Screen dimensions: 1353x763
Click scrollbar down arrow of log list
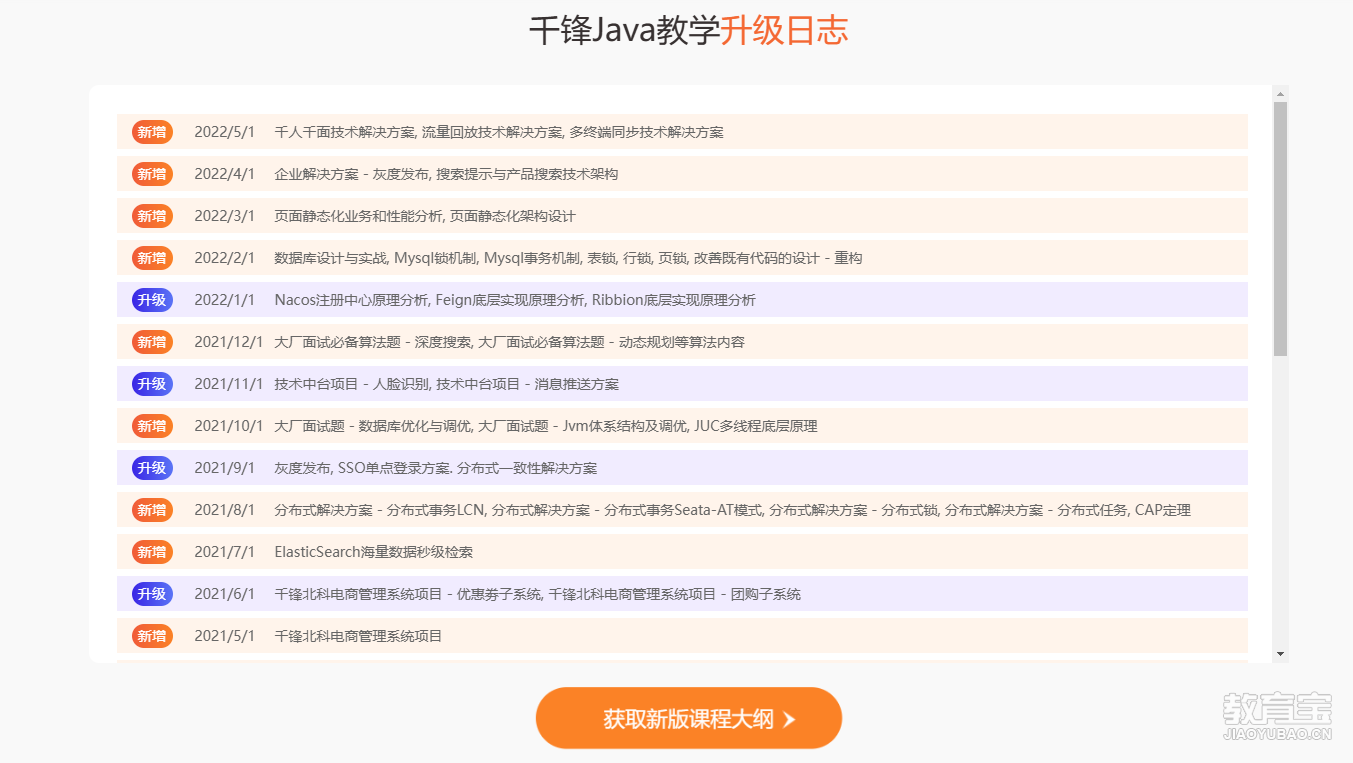pos(1280,654)
